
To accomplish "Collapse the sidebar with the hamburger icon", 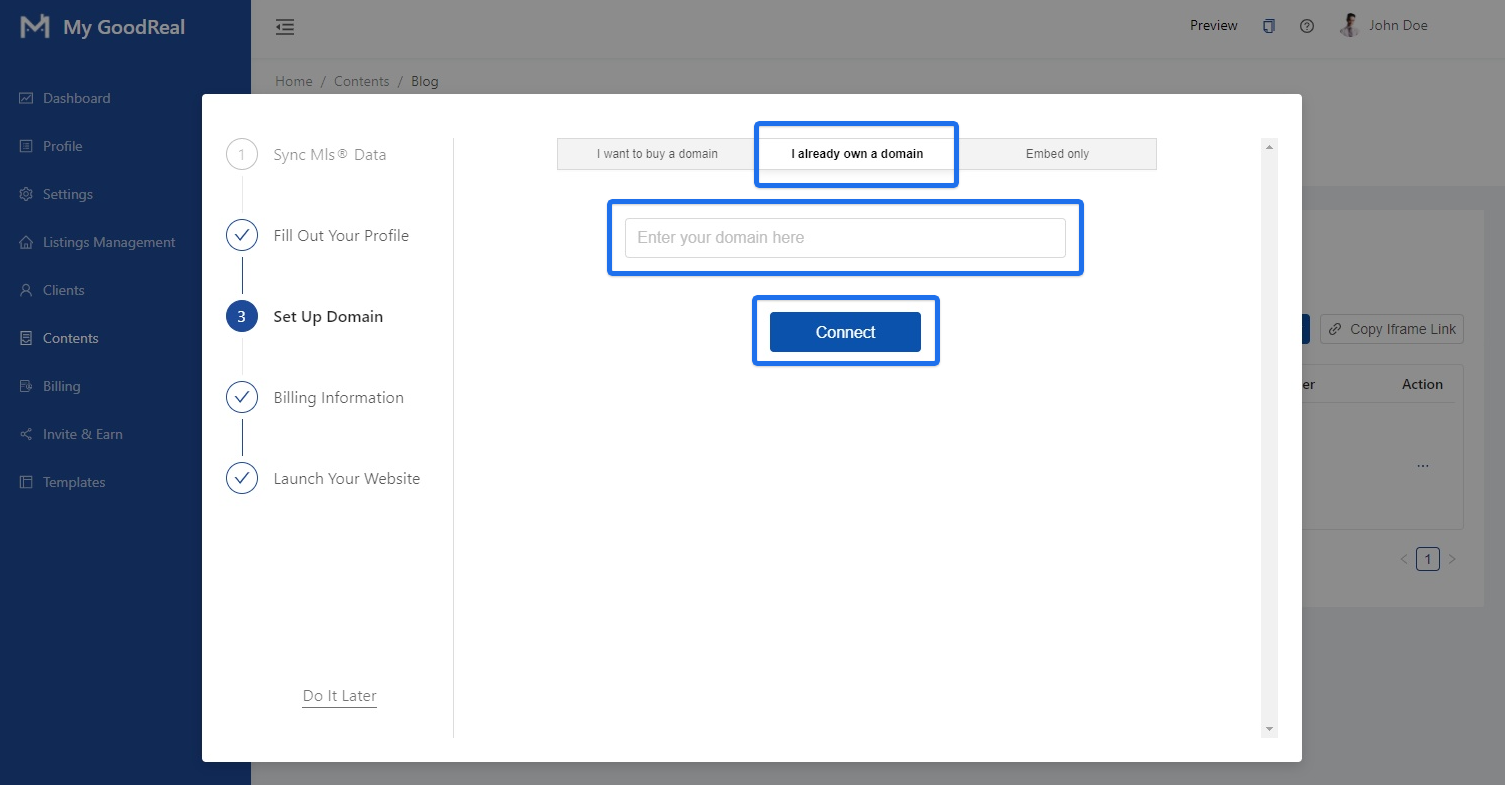I will [285, 27].
